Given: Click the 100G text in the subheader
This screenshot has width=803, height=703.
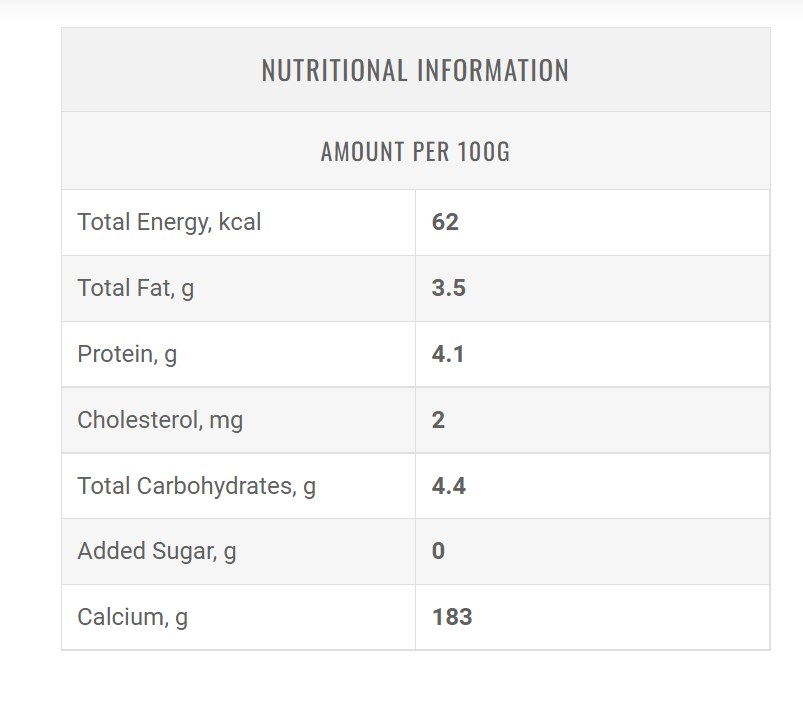Looking at the screenshot, I should [483, 152].
